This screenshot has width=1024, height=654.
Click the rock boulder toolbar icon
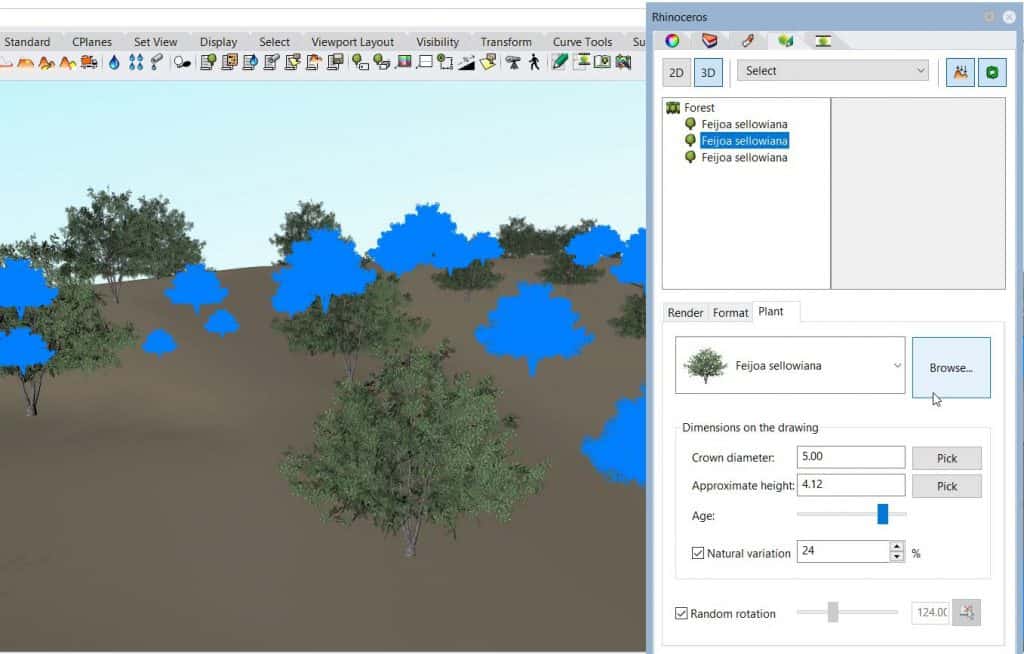pyautogui.click(x=182, y=63)
